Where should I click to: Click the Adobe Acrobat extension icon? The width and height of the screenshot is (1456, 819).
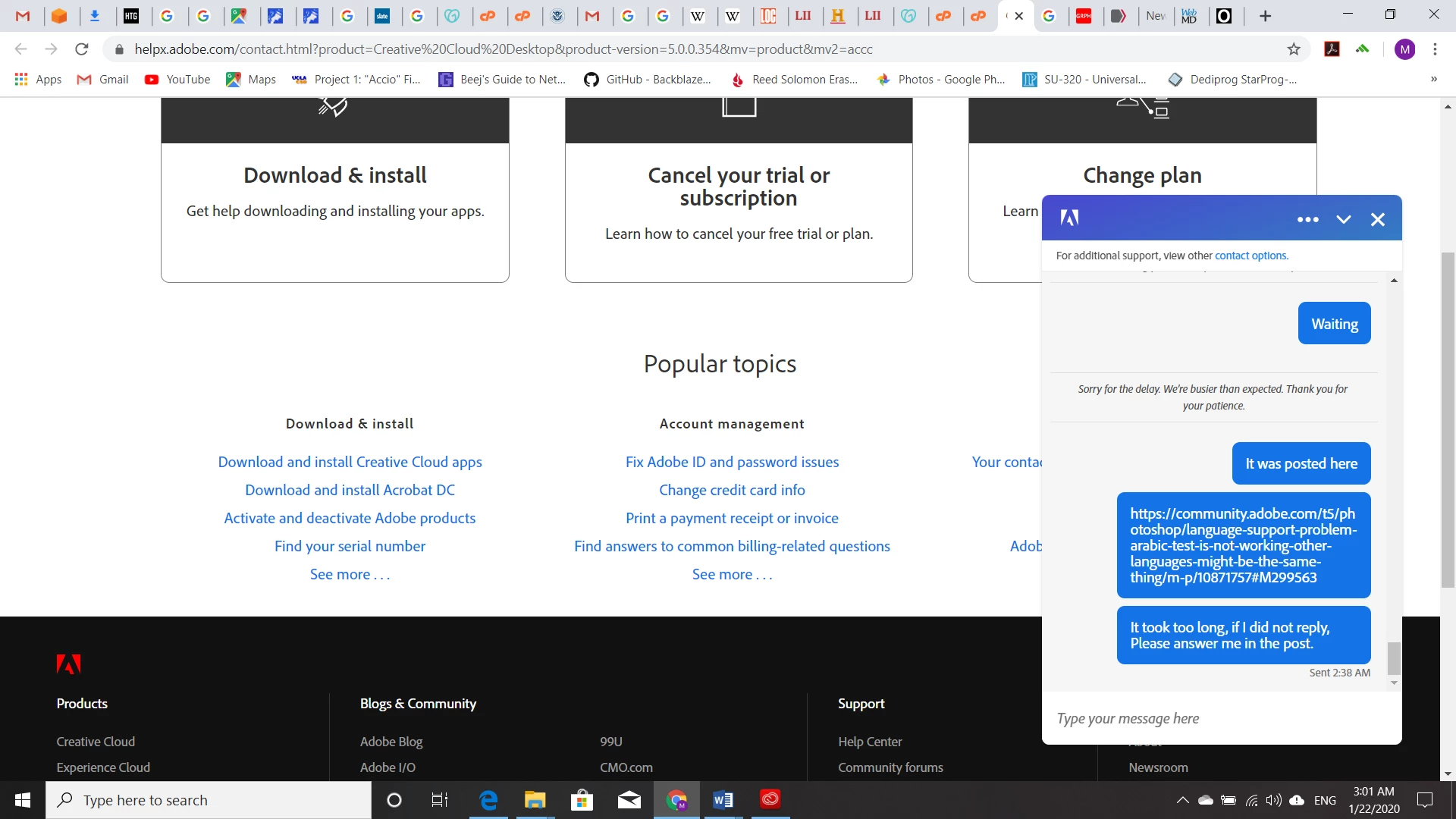pos(1332,49)
